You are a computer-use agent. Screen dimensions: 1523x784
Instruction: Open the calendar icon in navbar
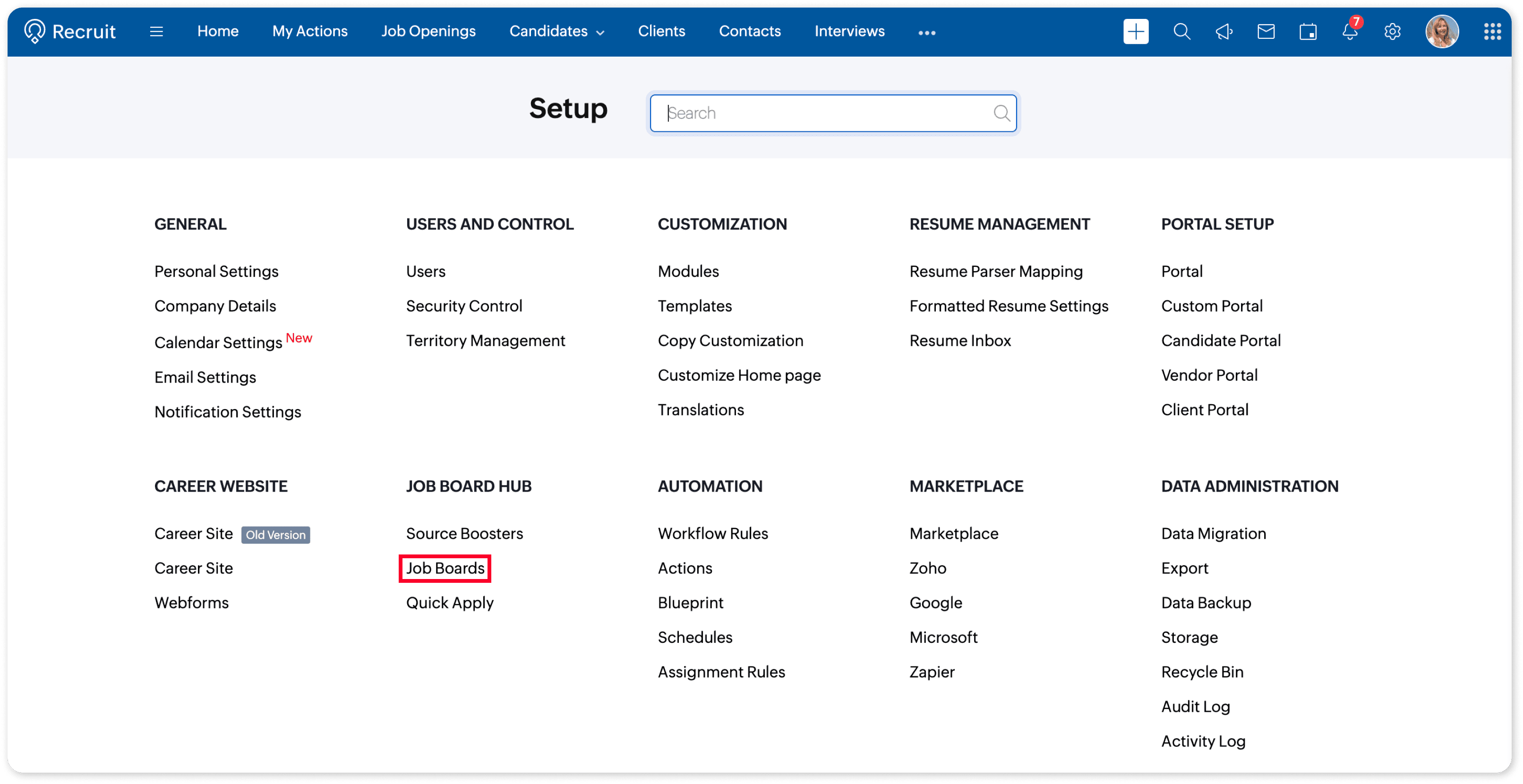[x=1308, y=31]
